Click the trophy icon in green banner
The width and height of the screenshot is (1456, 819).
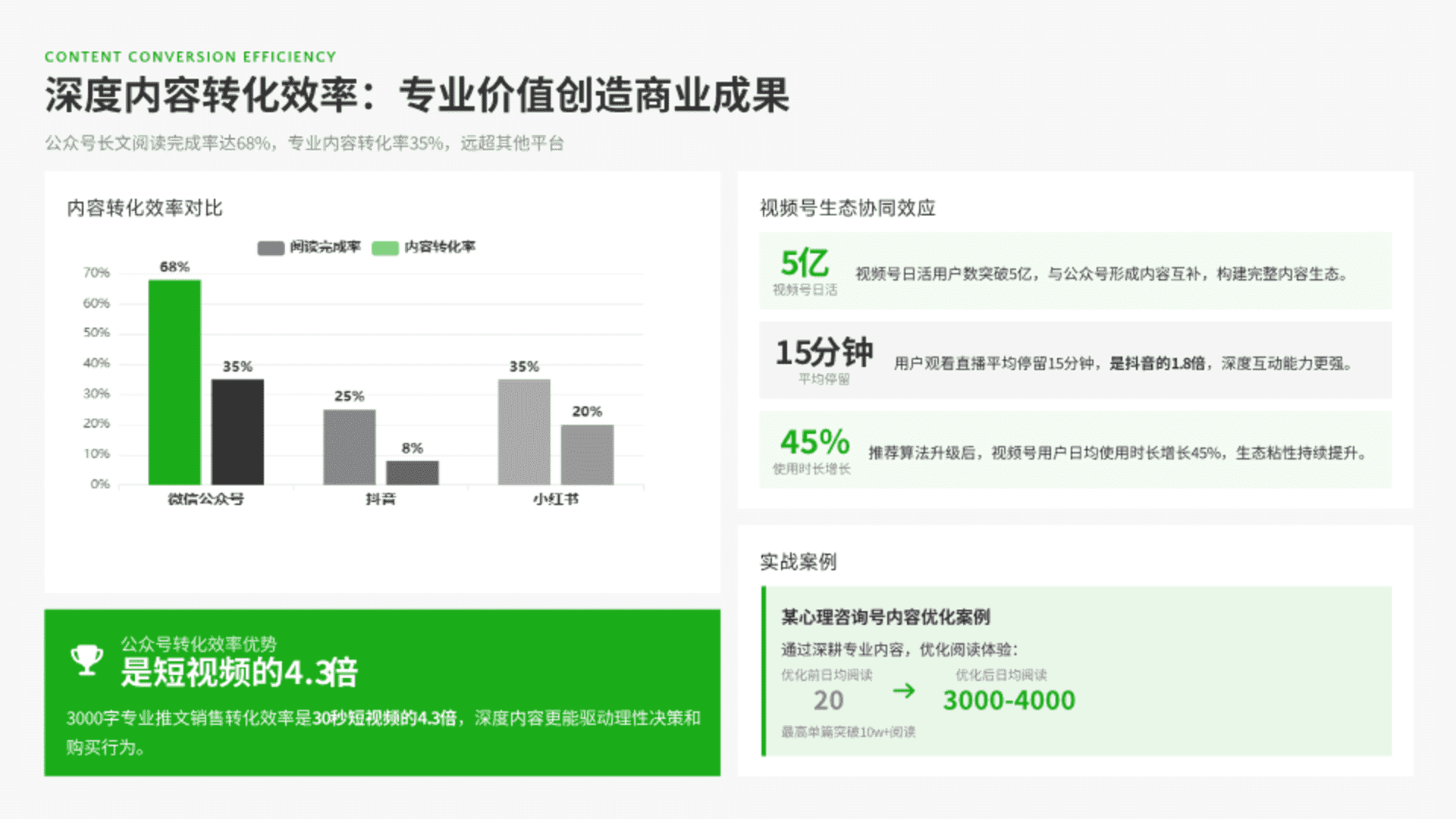86,659
